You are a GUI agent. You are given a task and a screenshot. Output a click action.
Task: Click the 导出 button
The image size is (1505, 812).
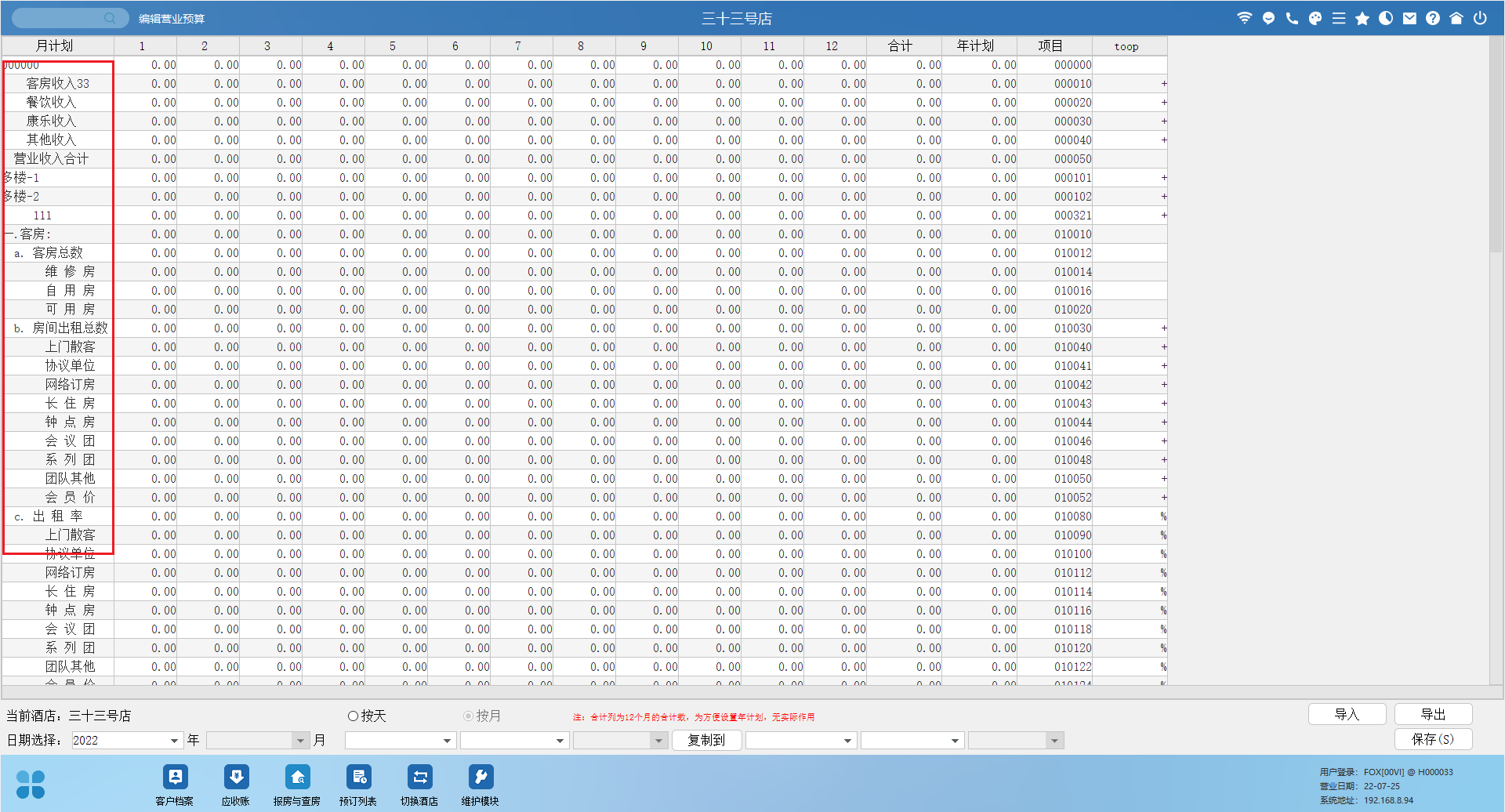(x=1434, y=714)
